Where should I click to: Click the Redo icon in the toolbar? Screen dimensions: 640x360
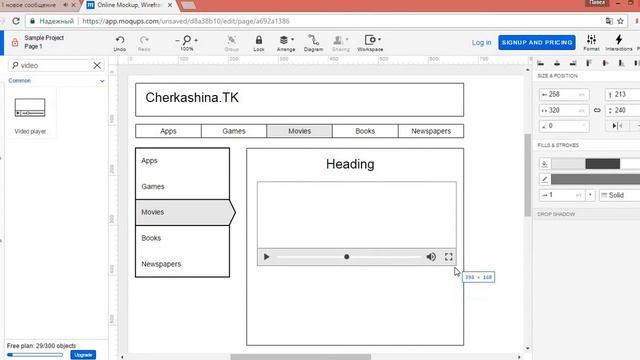point(144,40)
